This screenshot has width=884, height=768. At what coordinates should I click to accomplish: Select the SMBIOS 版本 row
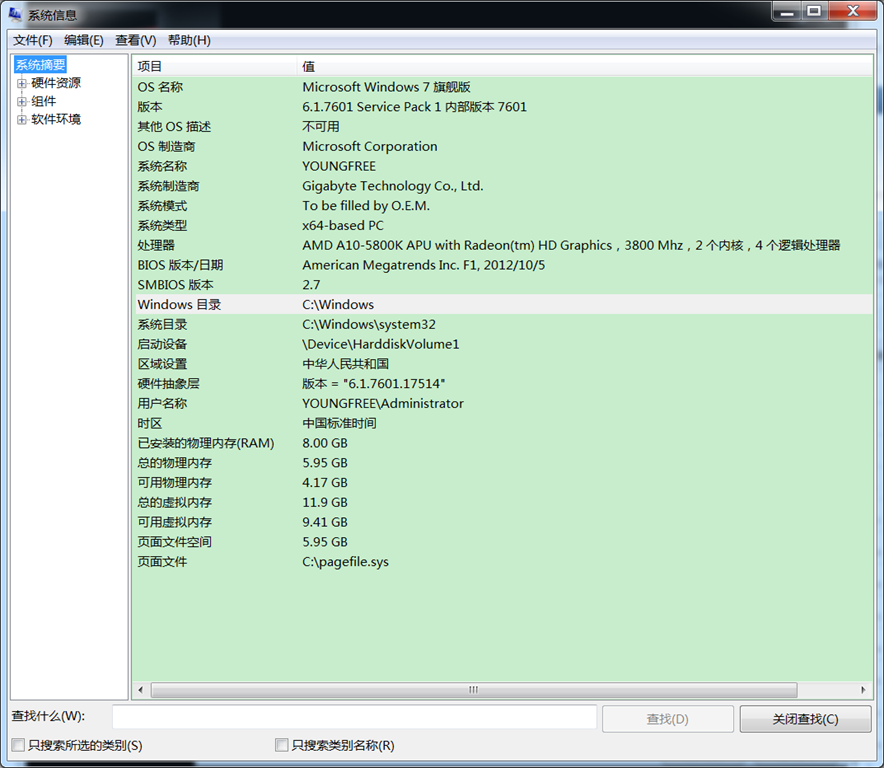point(503,285)
